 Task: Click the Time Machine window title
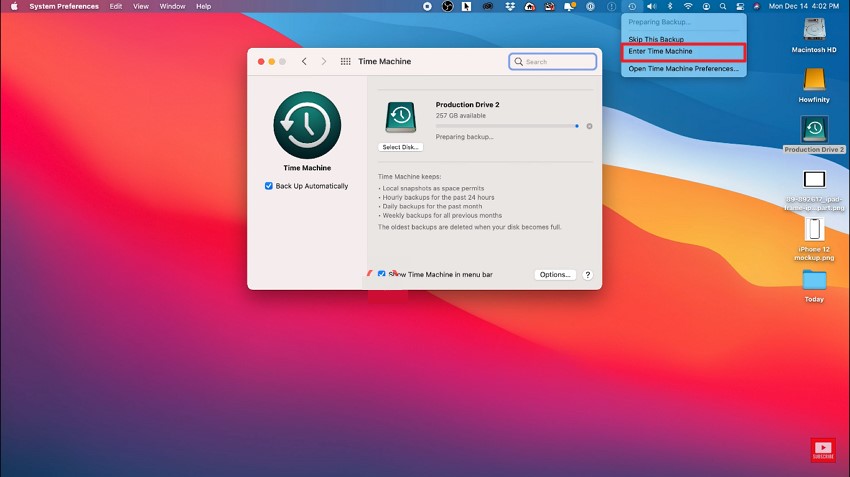pos(384,62)
